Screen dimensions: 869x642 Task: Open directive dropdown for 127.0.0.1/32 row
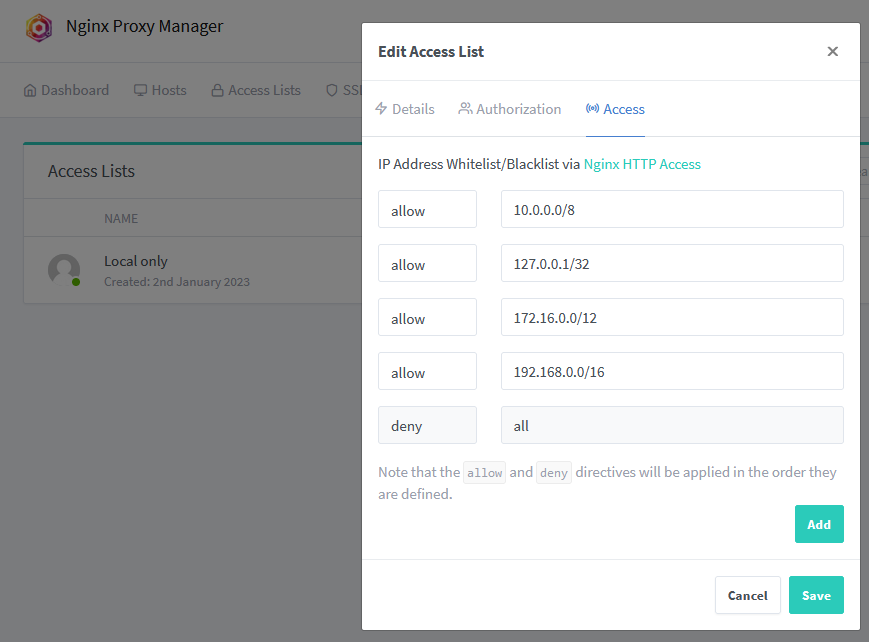pyautogui.click(x=427, y=263)
